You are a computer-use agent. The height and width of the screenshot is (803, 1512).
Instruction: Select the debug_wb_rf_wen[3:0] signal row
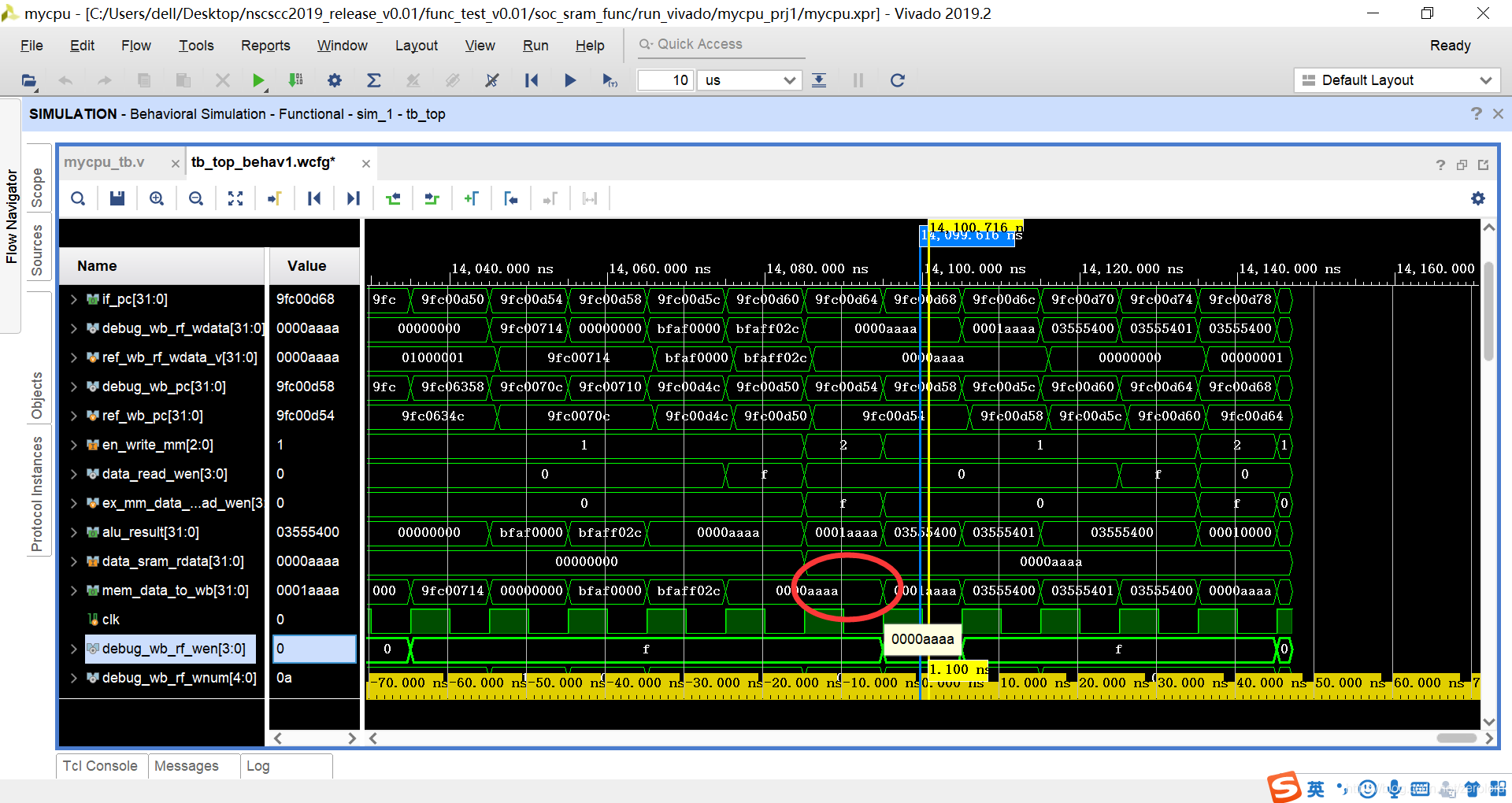coord(169,649)
